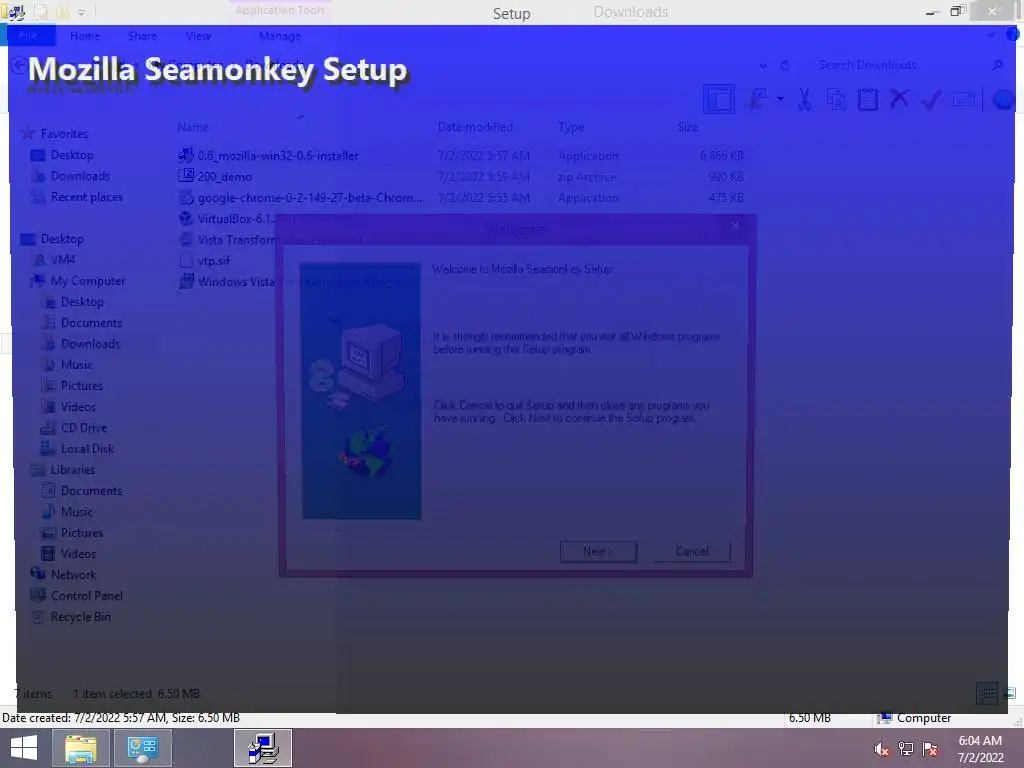The width and height of the screenshot is (1024, 768).
Task: Click the Copy icon in Explorer toolbar
Action: 836,99
